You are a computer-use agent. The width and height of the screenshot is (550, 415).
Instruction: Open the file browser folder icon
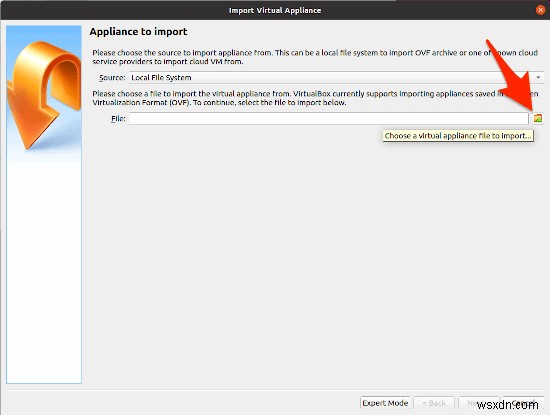click(538, 119)
